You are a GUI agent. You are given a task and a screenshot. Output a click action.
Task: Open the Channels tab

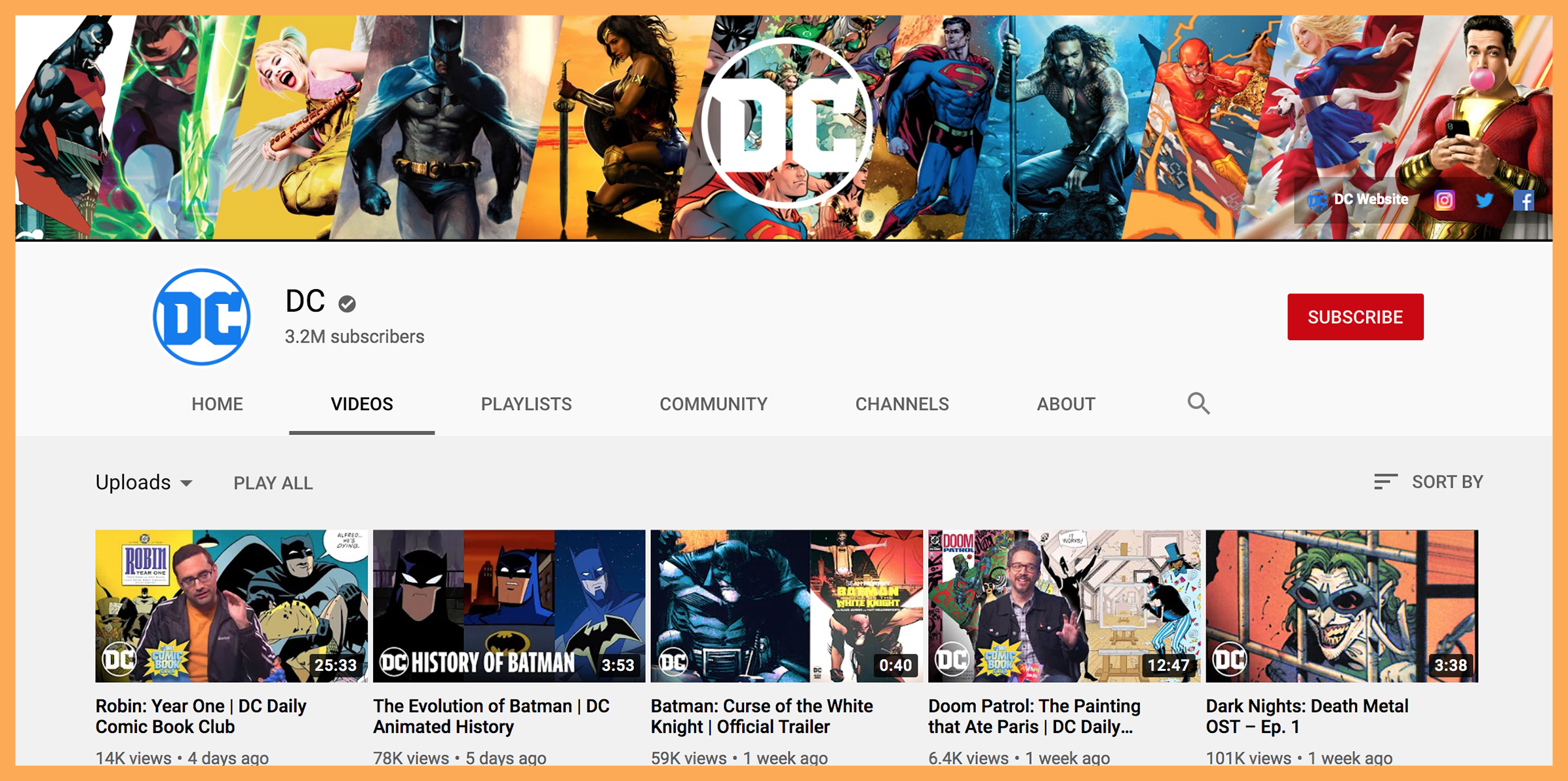pyautogui.click(x=902, y=404)
